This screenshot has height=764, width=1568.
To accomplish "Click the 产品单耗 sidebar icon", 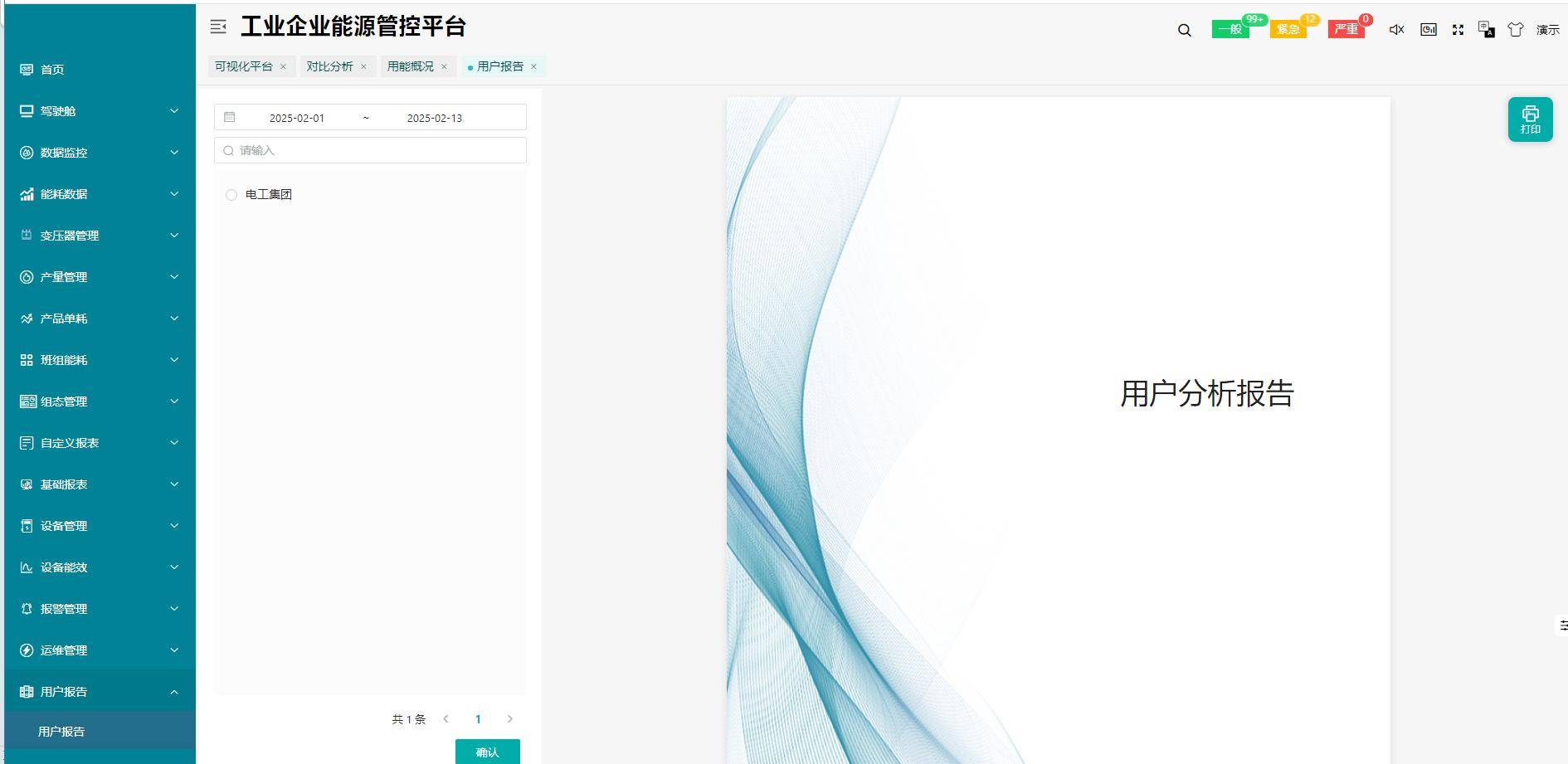I will click(27, 319).
